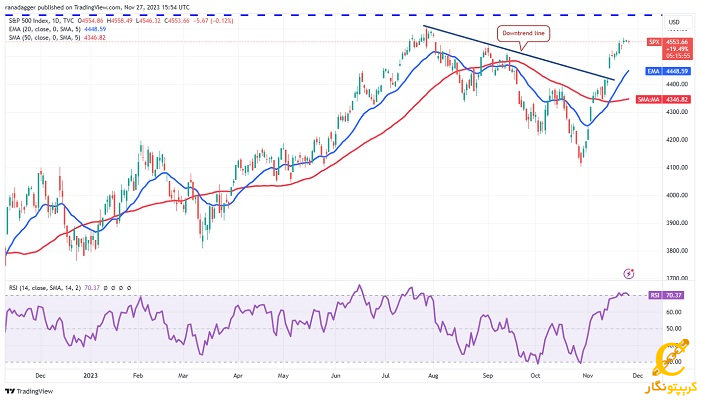The width and height of the screenshot is (701, 400).
Task: Open the USD currency selector
Action: coord(674,22)
